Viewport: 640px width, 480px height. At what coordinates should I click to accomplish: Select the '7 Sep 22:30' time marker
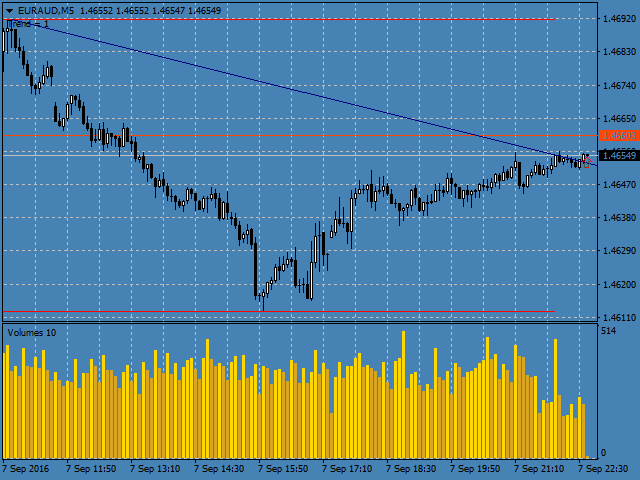pyautogui.click(x=604, y=467)
